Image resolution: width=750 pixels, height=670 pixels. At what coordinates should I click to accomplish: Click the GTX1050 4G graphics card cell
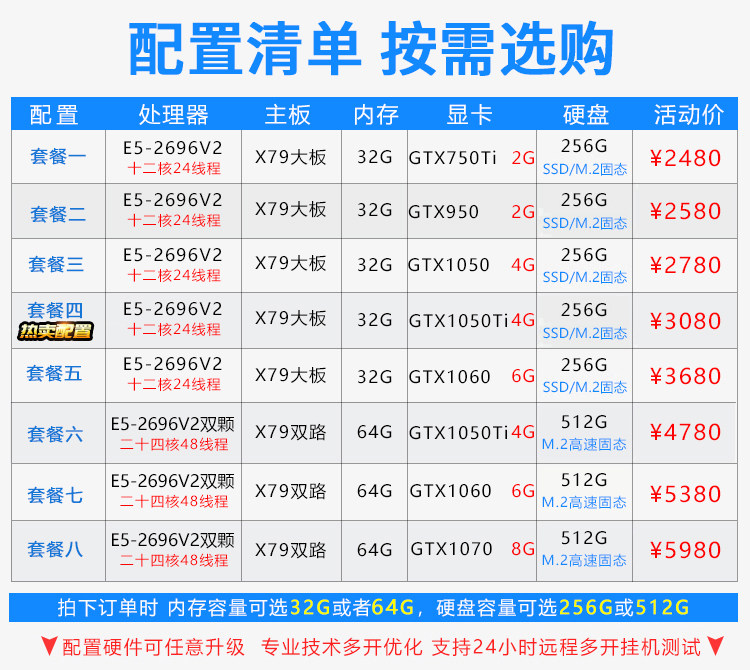point(472,264)
